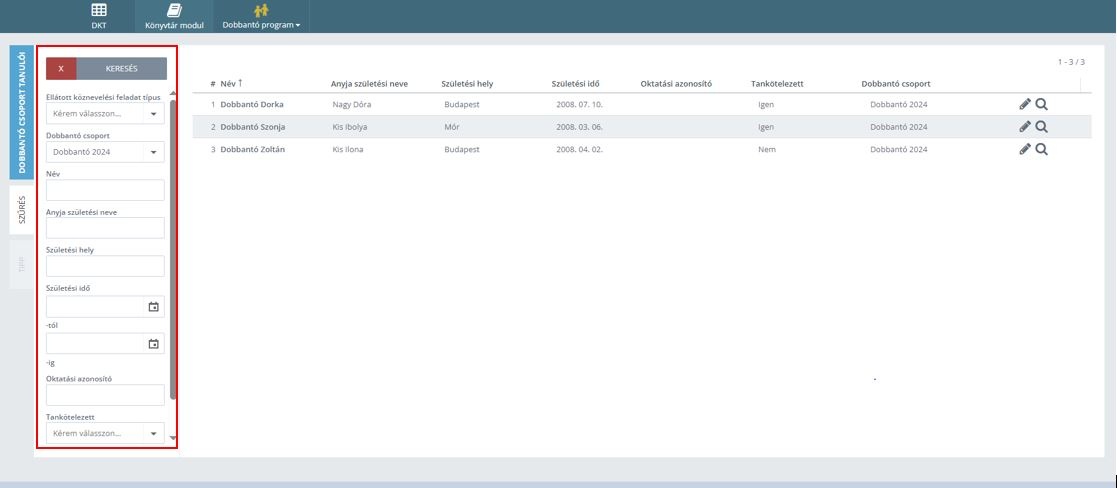Expand the Dobbantó program menu
Viewport: 1117px width, 488px height.
click(x=261, y=25)
